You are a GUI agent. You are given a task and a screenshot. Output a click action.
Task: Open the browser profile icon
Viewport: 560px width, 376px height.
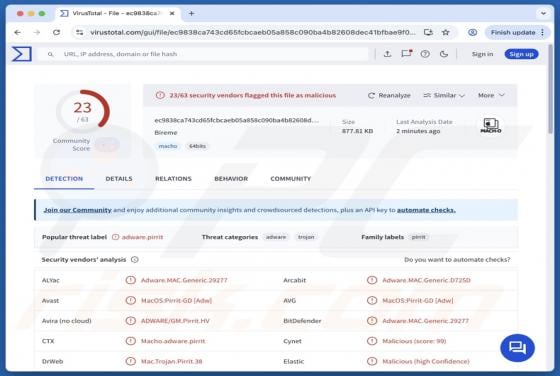pyautogui.click(x=472, y=32)
